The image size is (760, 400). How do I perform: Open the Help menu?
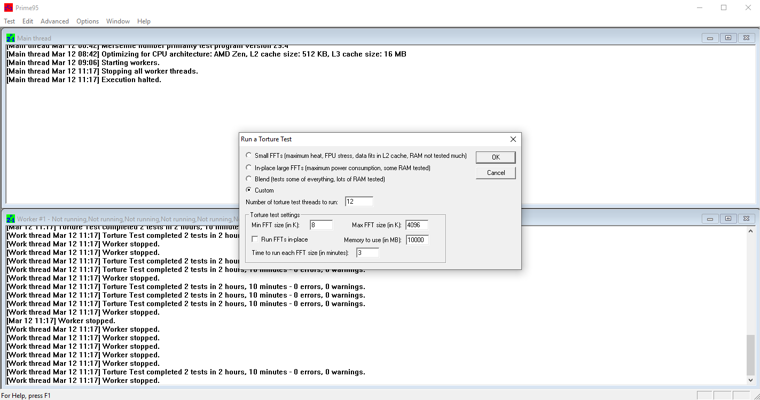click(144, 21)
